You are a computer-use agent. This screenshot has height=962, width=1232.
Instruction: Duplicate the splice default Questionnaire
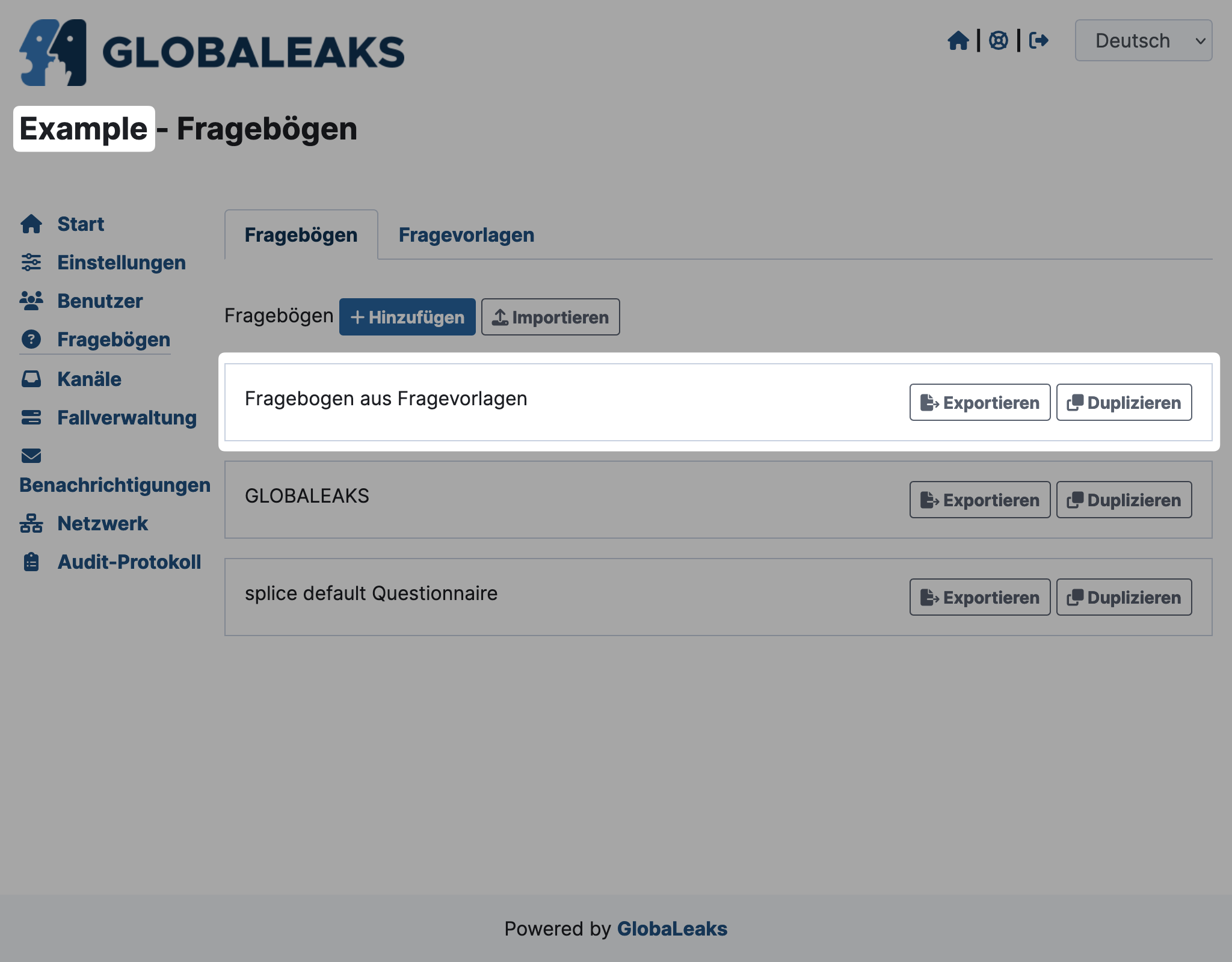coord(1124,597)
